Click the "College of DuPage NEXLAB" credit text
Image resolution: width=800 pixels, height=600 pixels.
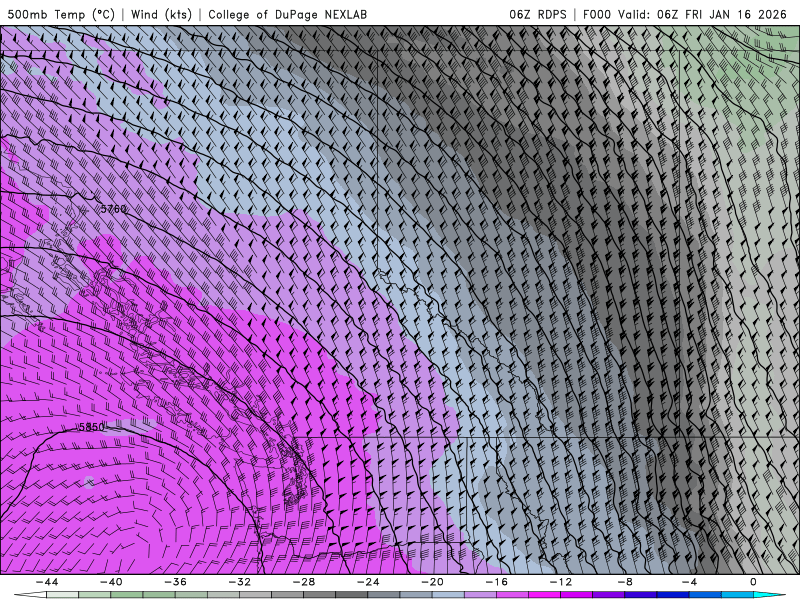pyautogui.click(x=287, y=14)
